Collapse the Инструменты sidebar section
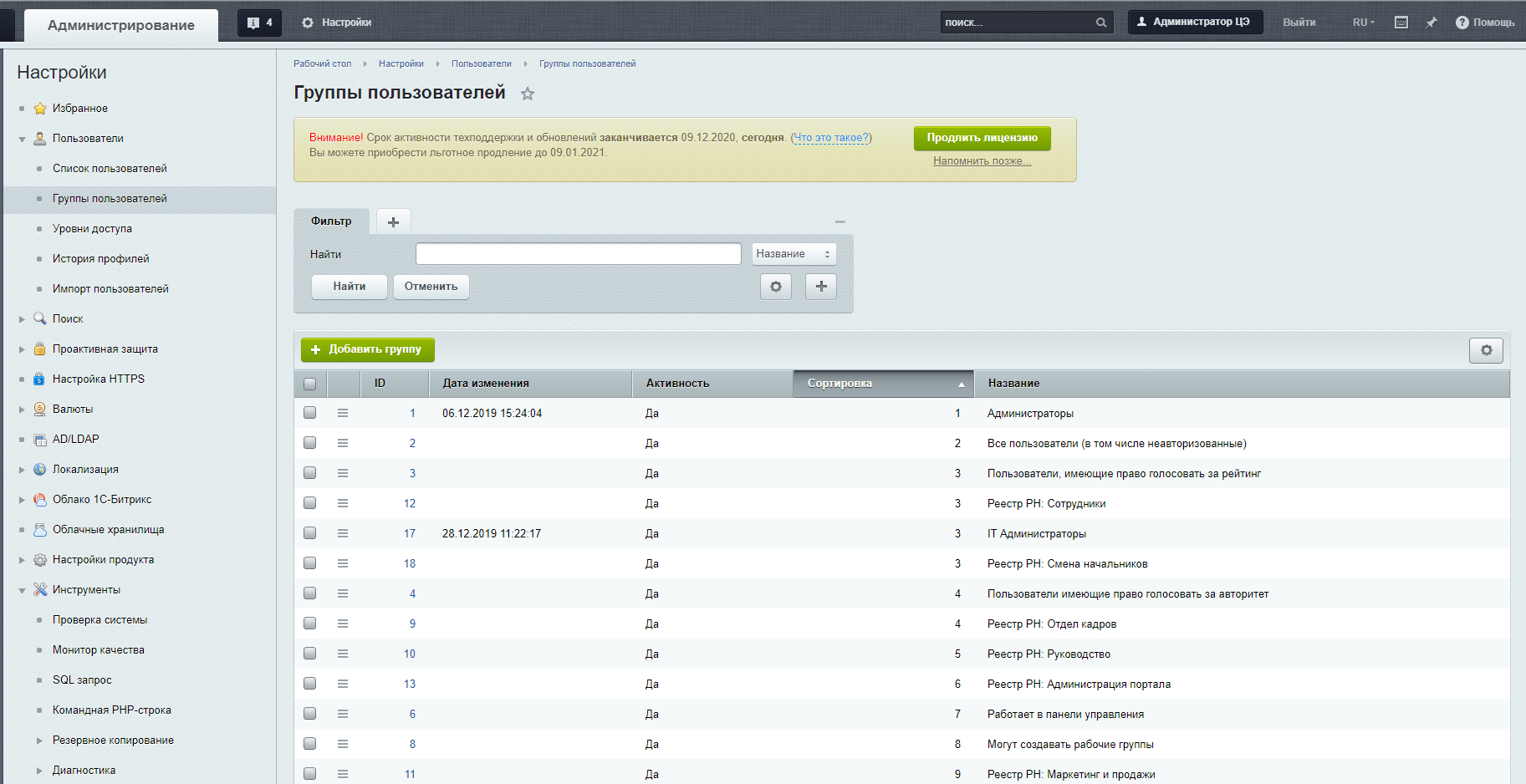 [22, 590]
